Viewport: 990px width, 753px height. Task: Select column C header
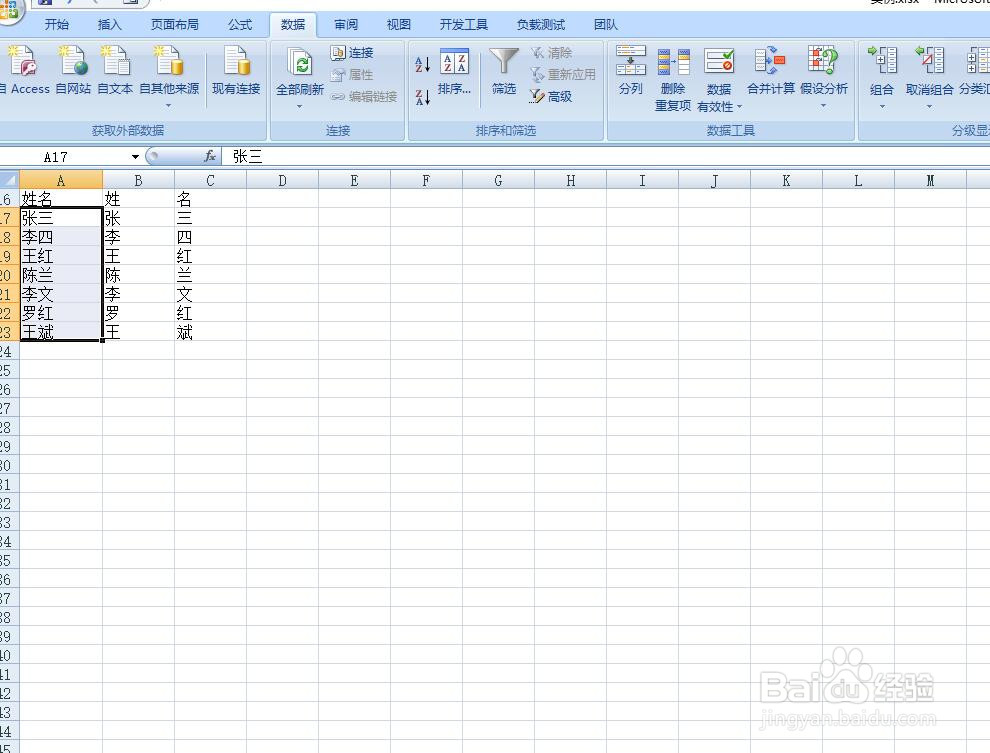tap(210, 181)
